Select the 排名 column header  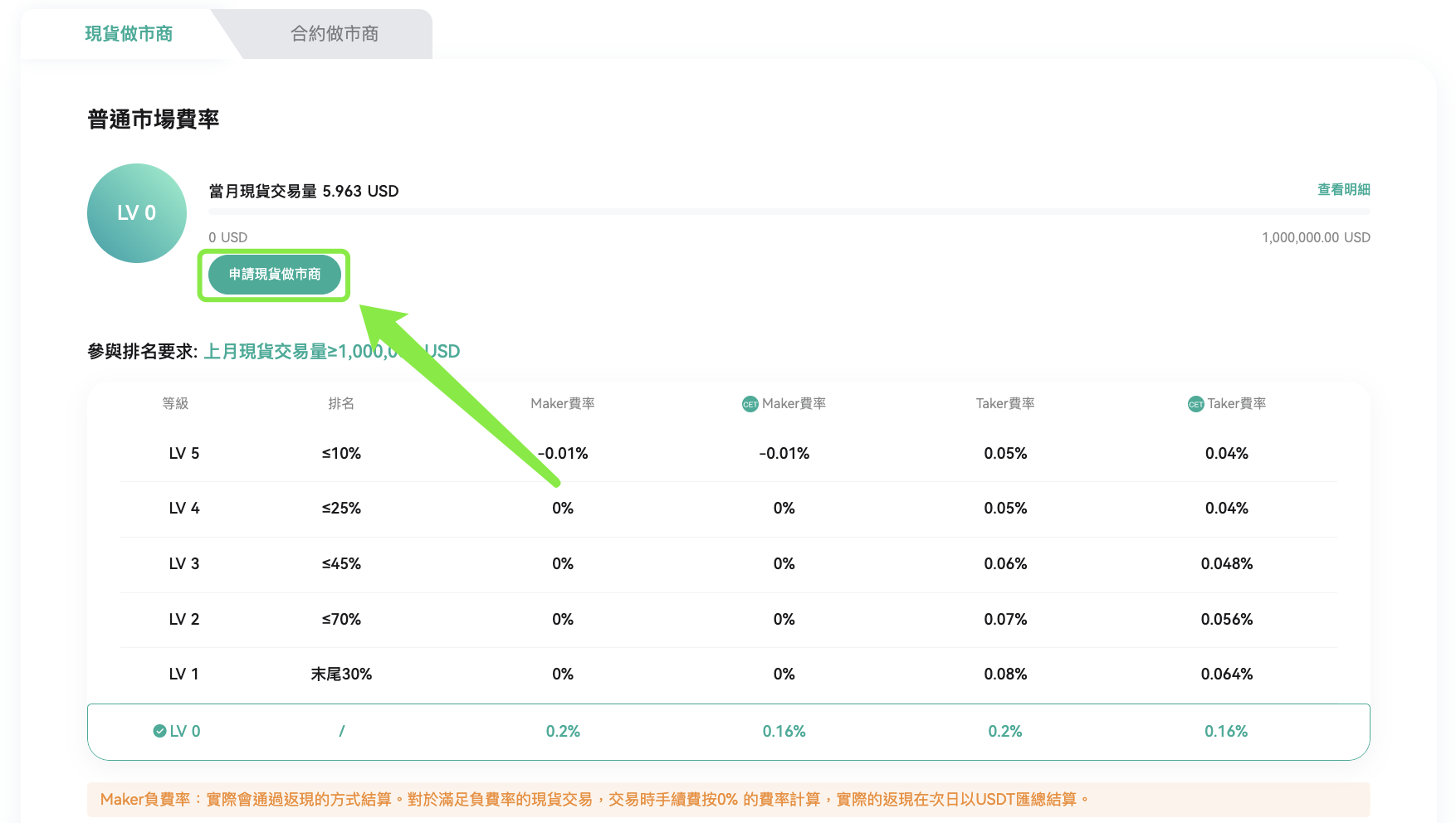tap(341, 404)
